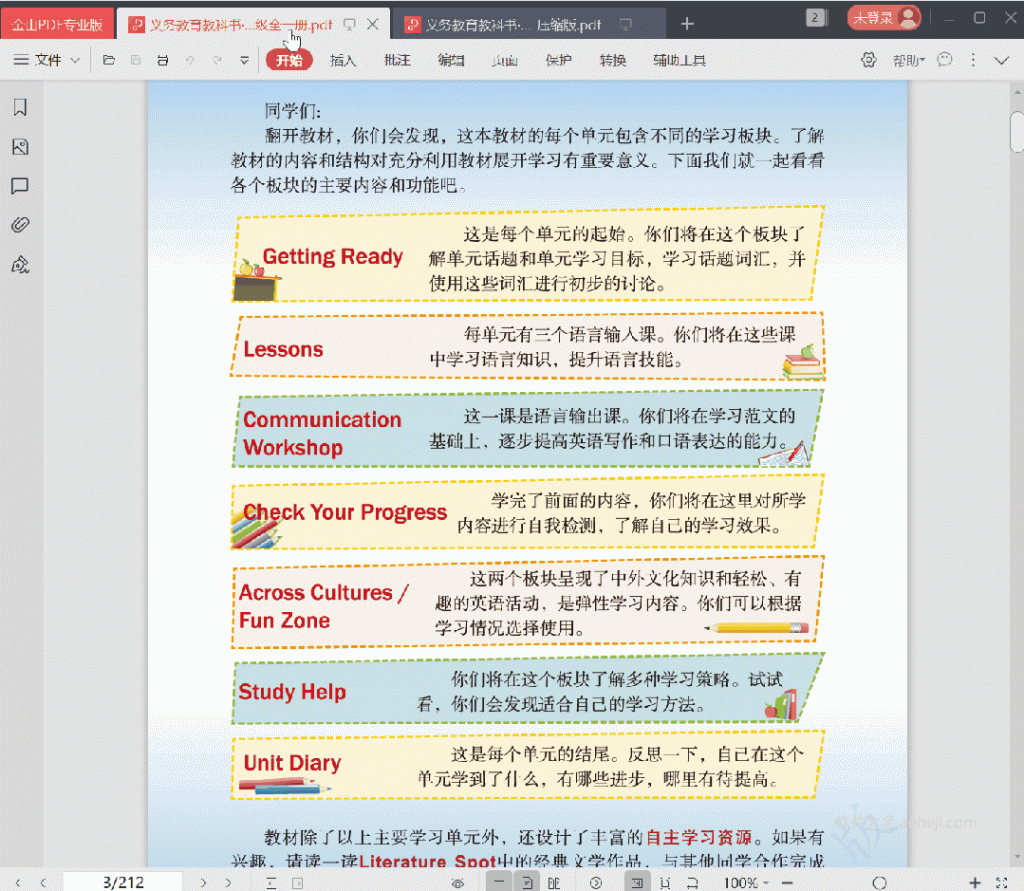Screen dimensions: 1024x891
Task: Open the Settings gear icon near Help
Action: point(869,60)
